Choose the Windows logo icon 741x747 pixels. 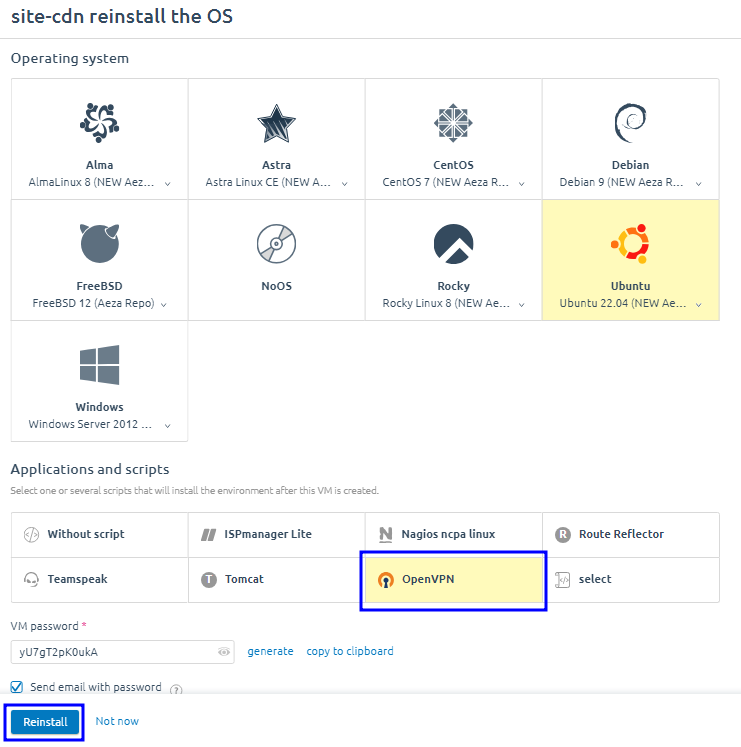[x=99, y=365]
